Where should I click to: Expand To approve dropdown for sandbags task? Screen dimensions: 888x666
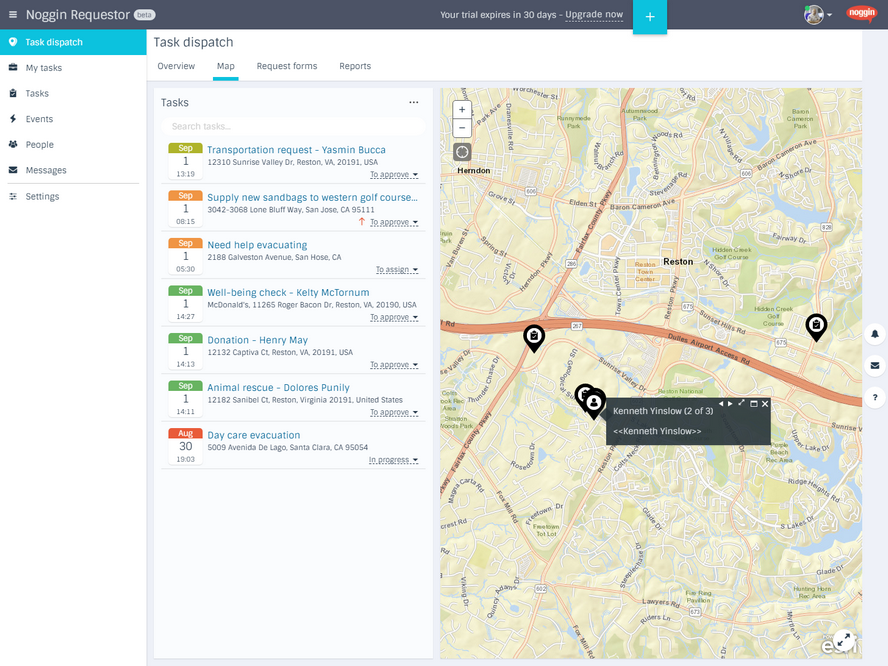(x=394, y=222)
